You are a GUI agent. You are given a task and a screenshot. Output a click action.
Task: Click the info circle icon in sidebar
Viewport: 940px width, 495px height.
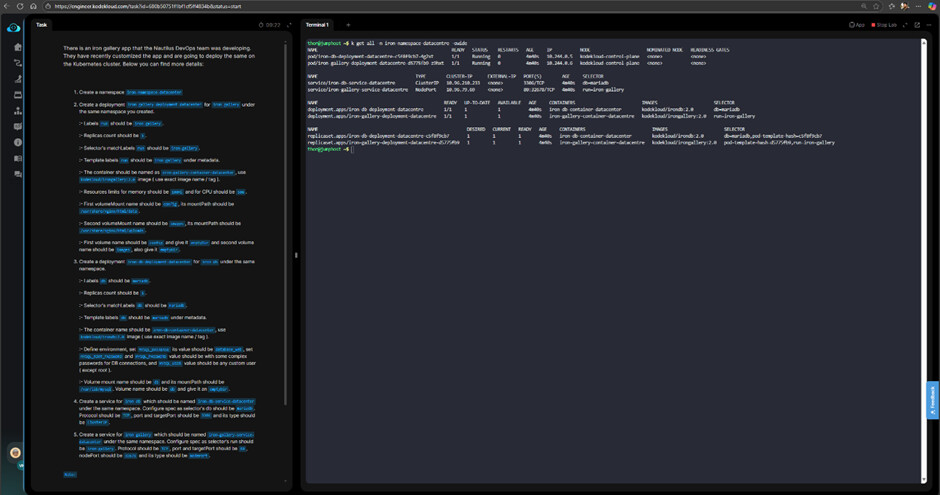tap(18, 142)
